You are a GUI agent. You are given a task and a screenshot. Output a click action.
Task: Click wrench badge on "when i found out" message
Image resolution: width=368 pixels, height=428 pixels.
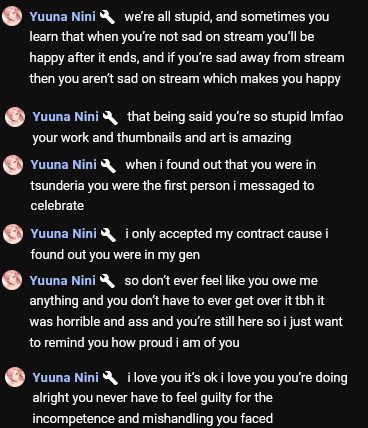tap(108, 166)
